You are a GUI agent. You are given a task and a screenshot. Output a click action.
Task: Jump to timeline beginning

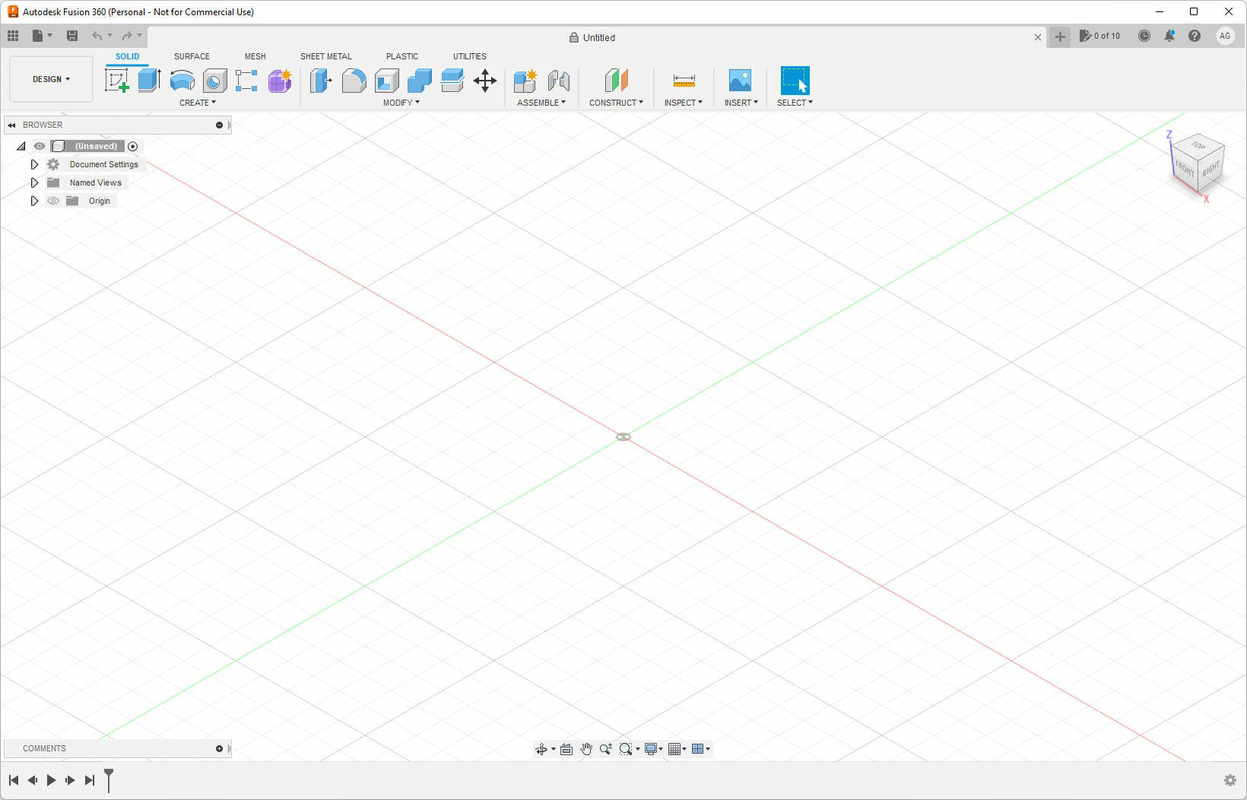coord(13,780)
